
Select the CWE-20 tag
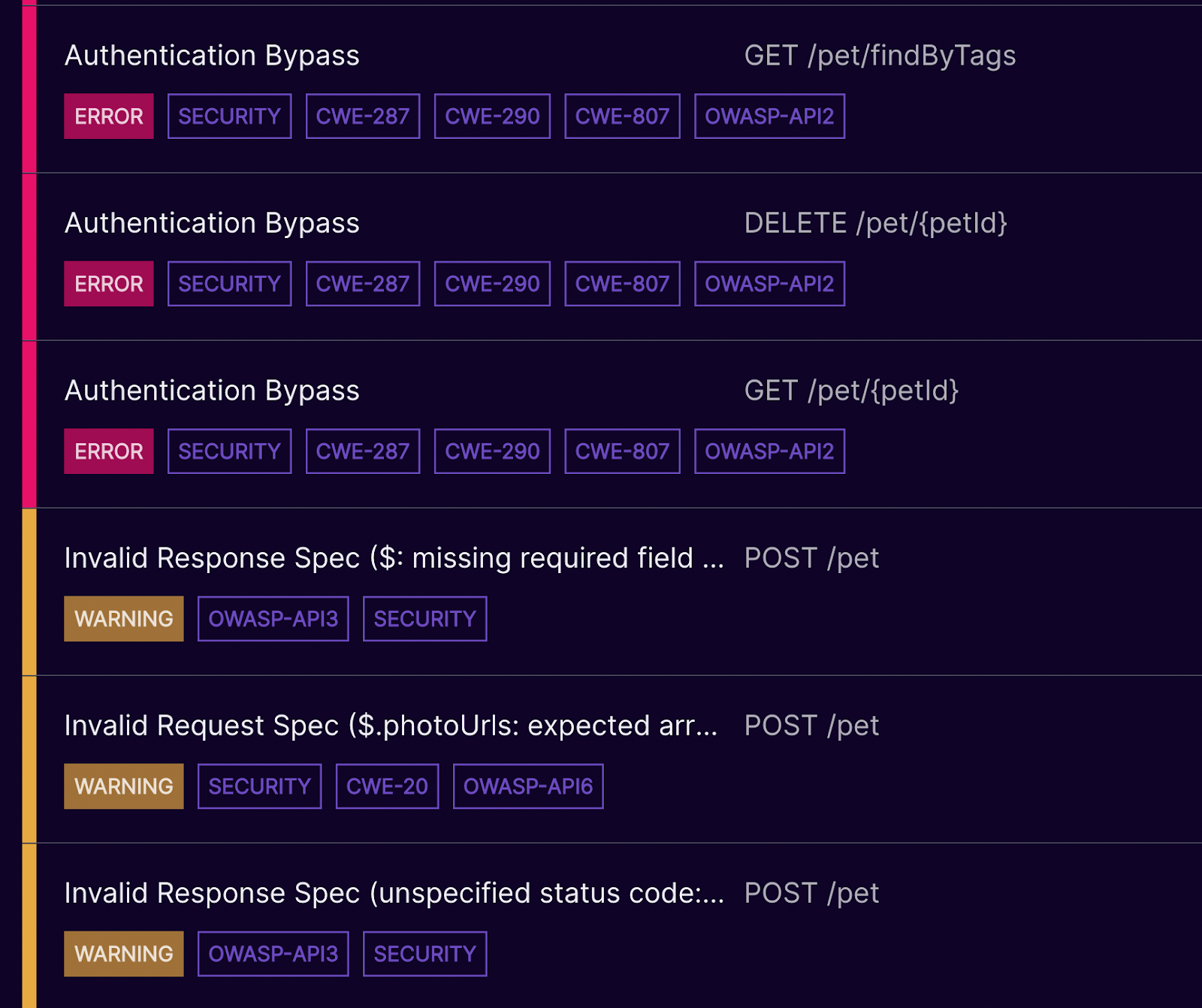(387, 786)
